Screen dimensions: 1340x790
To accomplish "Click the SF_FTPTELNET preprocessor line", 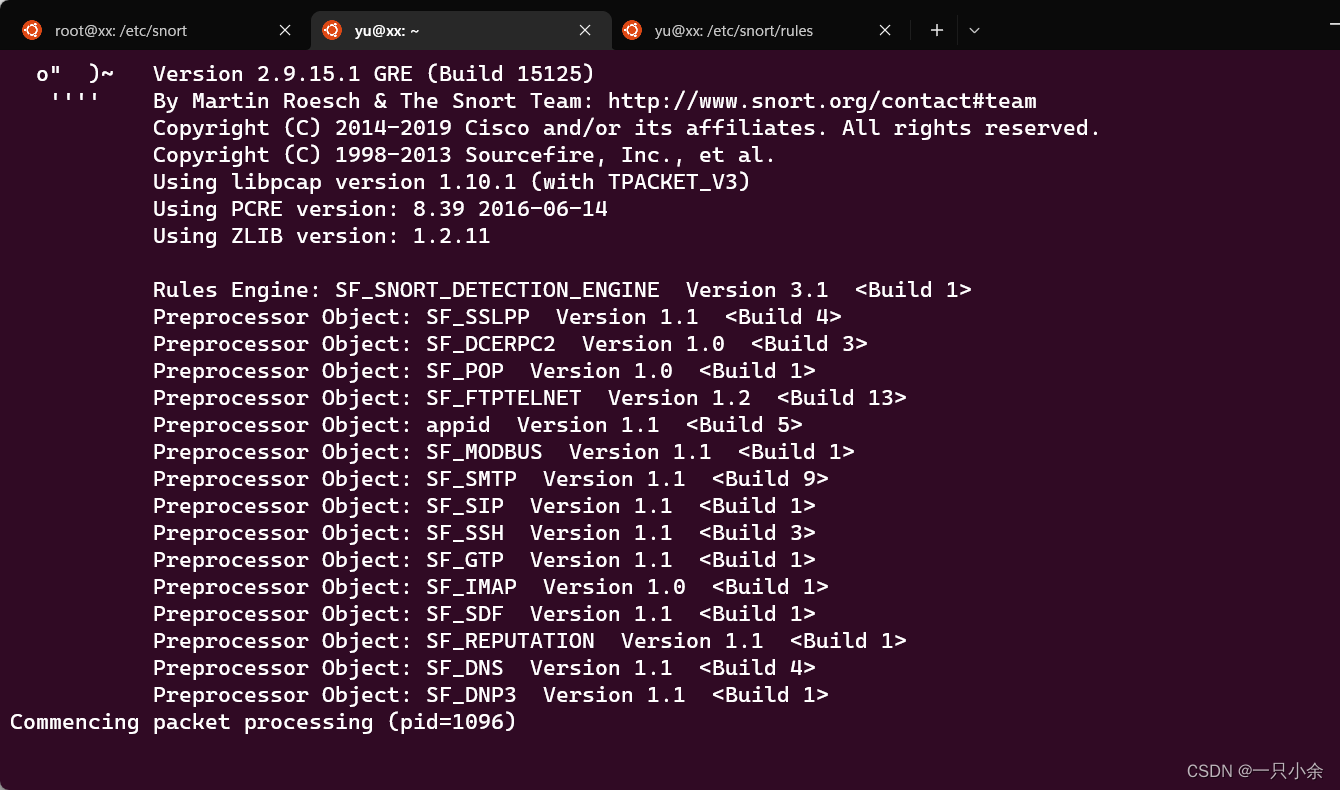I will 530,398.
